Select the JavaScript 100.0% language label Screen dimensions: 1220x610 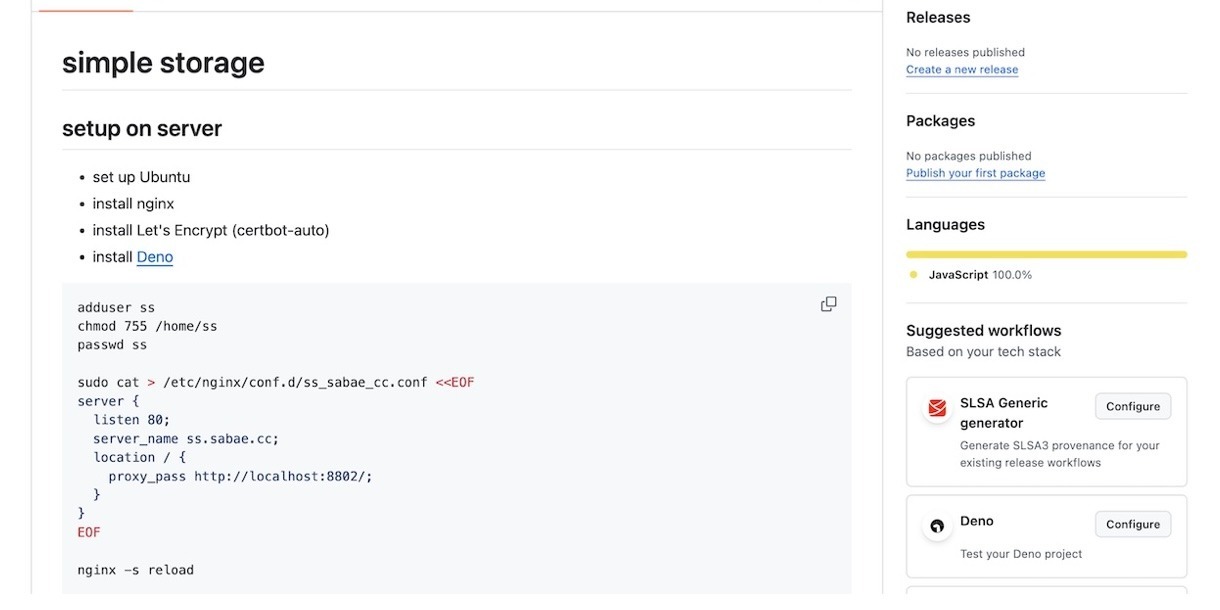pos(979,275)
